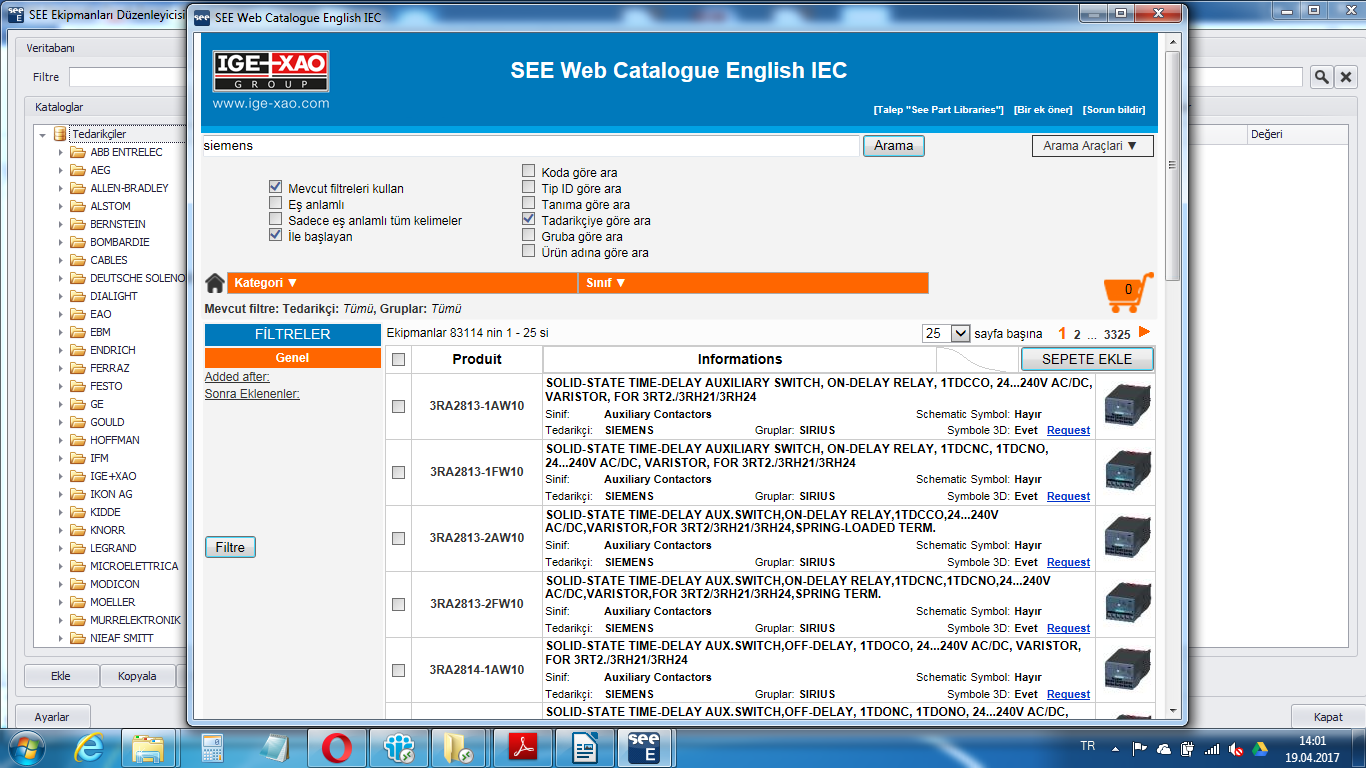Check 'Ürün adına göre ara'
The image size is (1366, 768).
529,252
